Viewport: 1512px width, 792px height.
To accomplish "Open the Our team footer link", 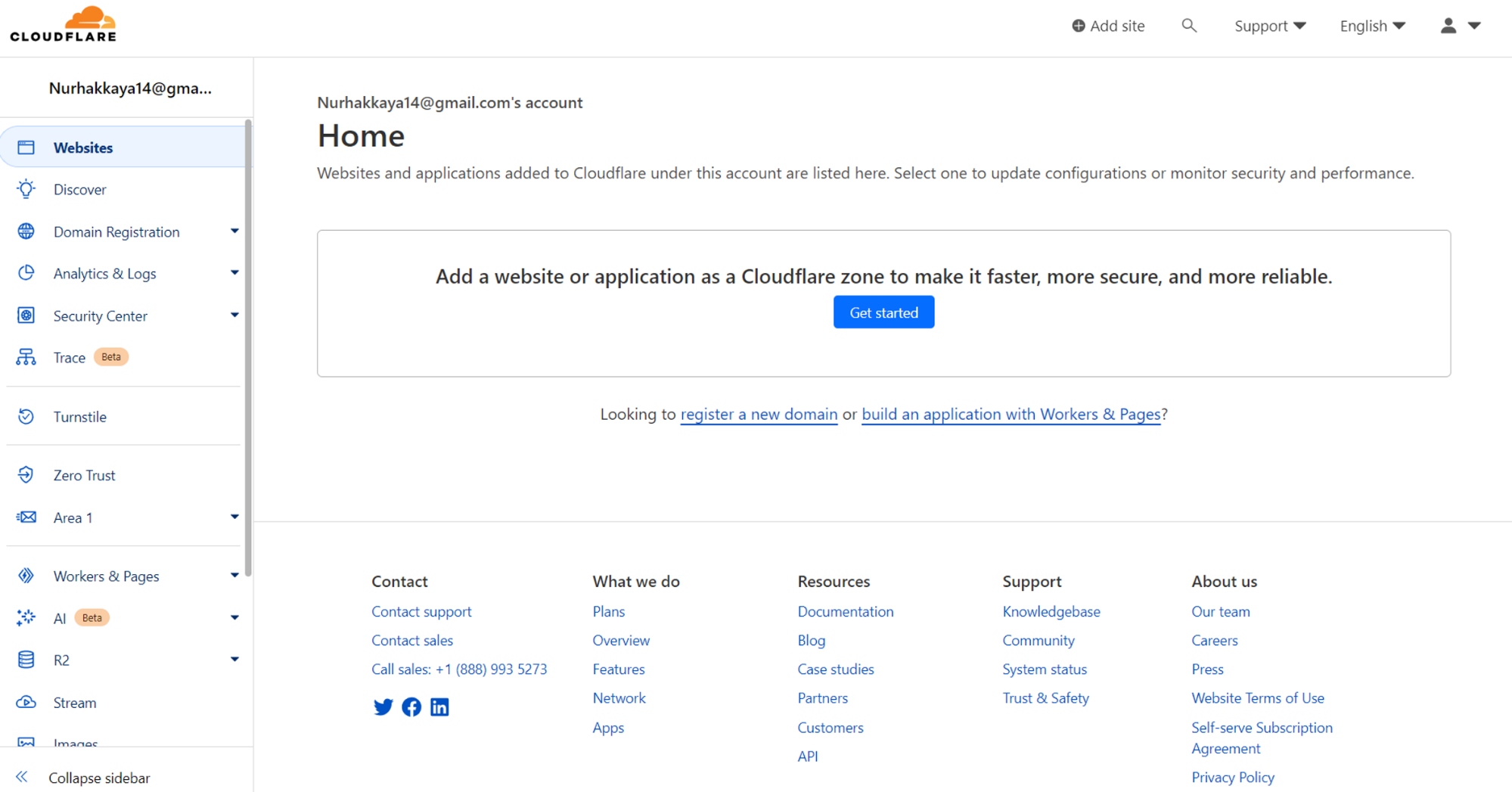I will pos(1220,611).
